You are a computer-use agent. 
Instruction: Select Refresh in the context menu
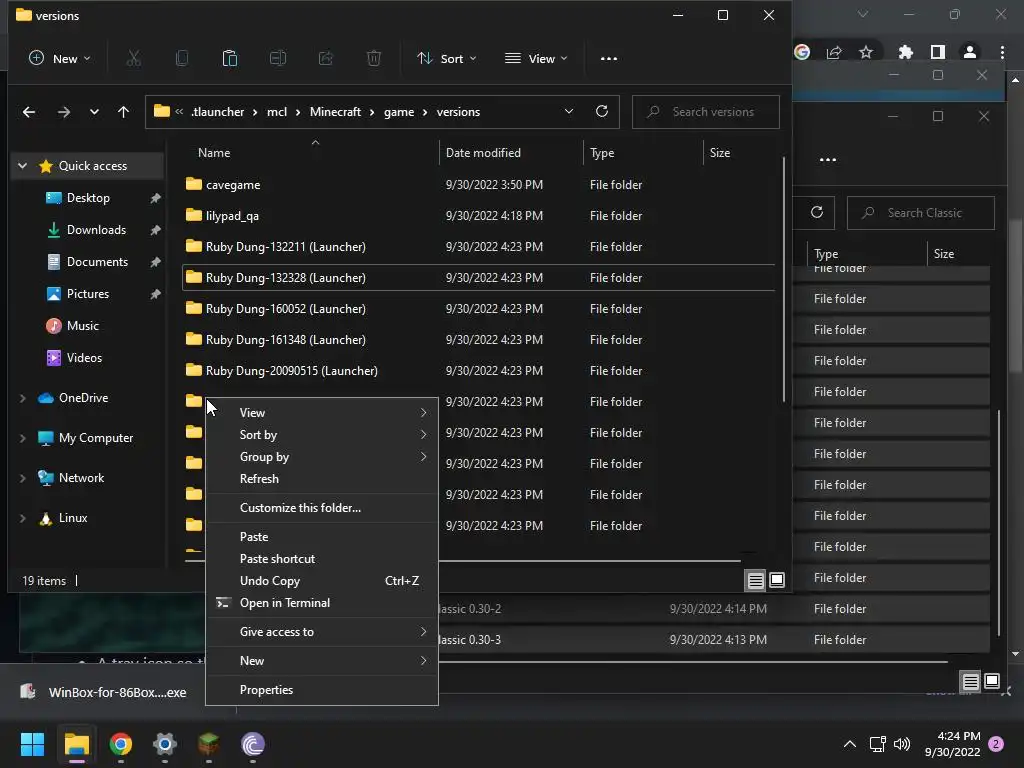click(322, 479)
